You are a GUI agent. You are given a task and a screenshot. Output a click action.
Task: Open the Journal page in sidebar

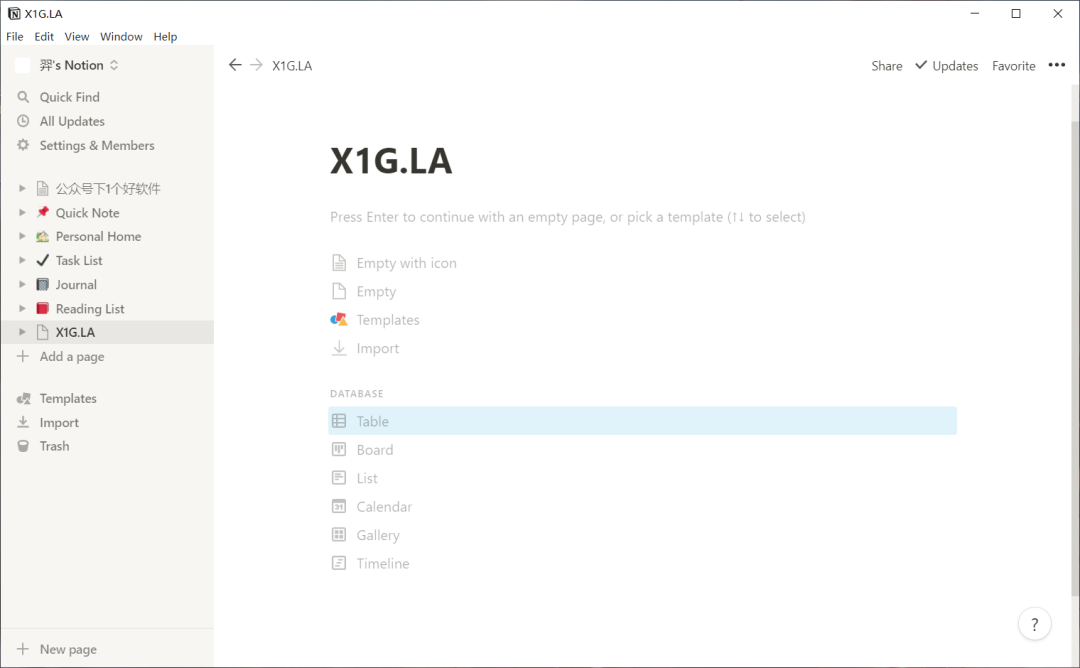(76, 285)
